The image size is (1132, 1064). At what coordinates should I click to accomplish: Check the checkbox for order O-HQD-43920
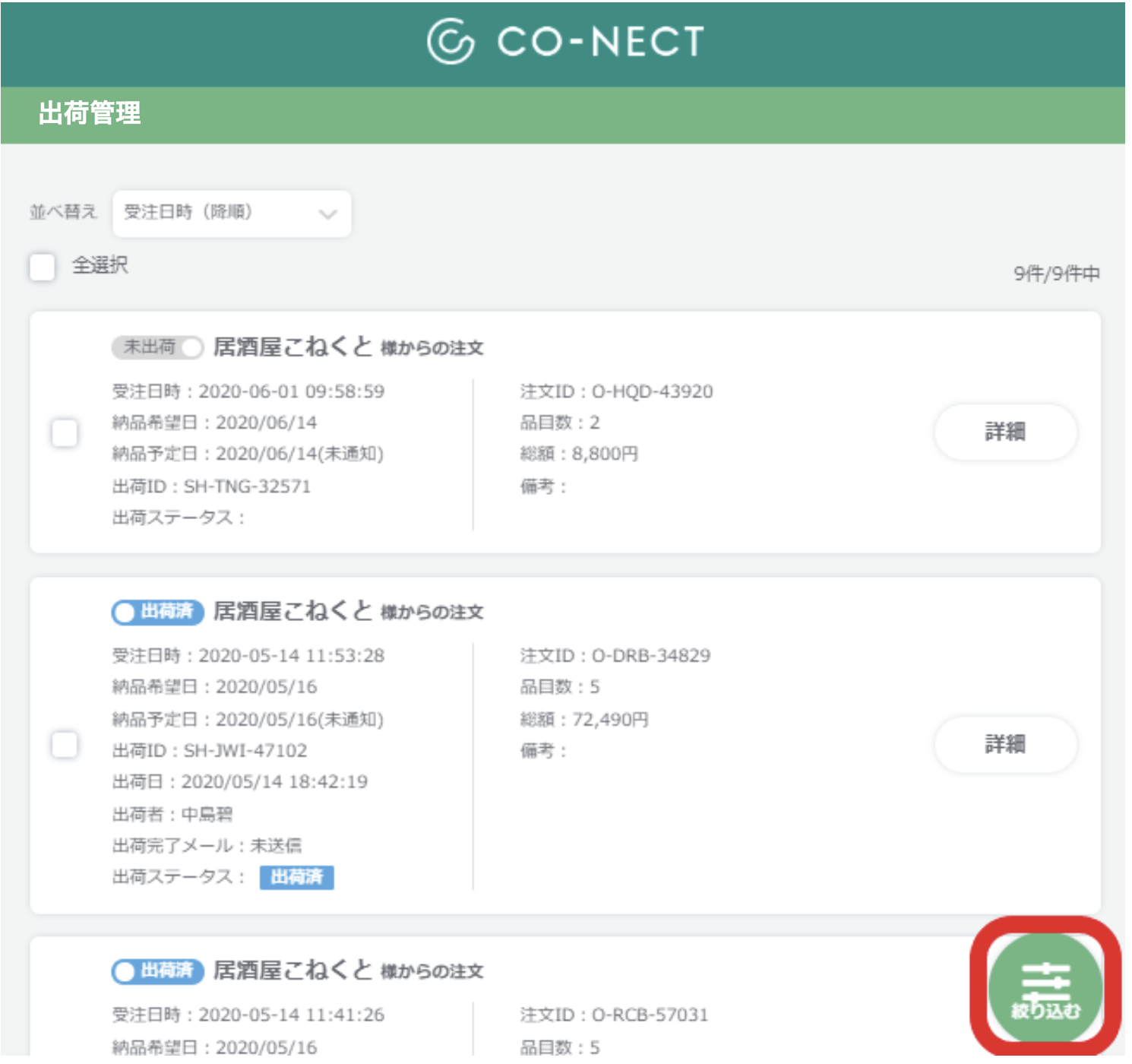(64, 432)
